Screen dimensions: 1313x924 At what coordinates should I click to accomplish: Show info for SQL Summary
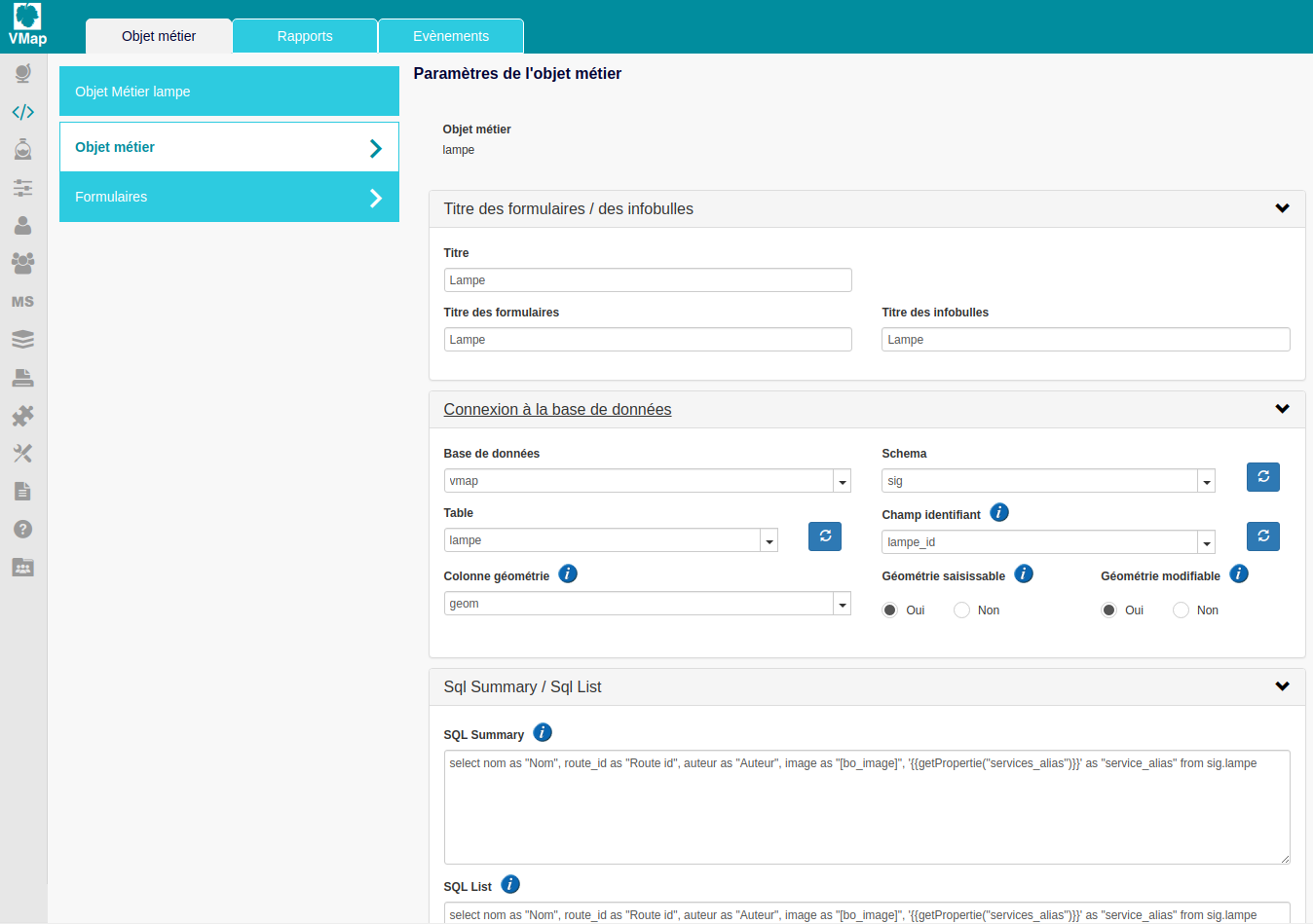coord(543,732)
